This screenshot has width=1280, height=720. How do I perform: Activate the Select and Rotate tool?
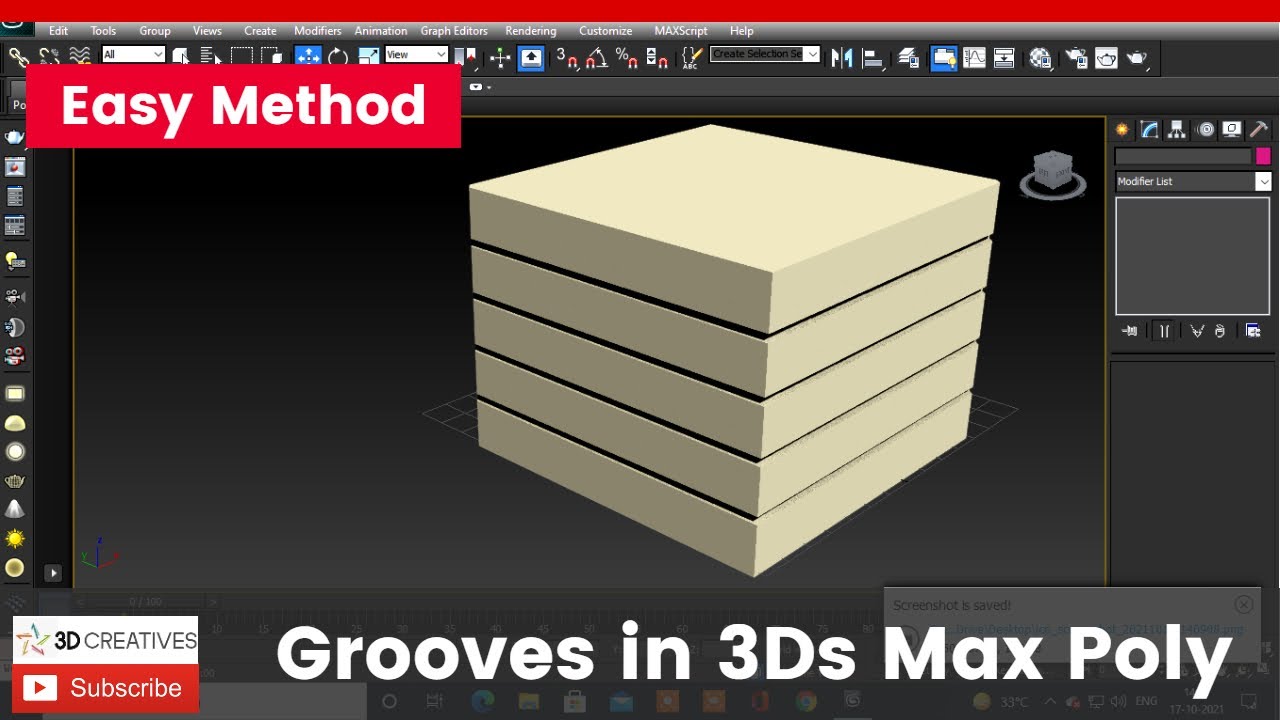[x=338, y=57]
